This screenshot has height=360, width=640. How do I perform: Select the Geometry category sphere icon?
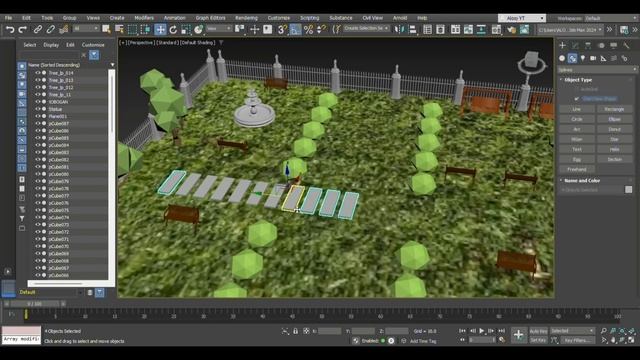click(562, 58)
